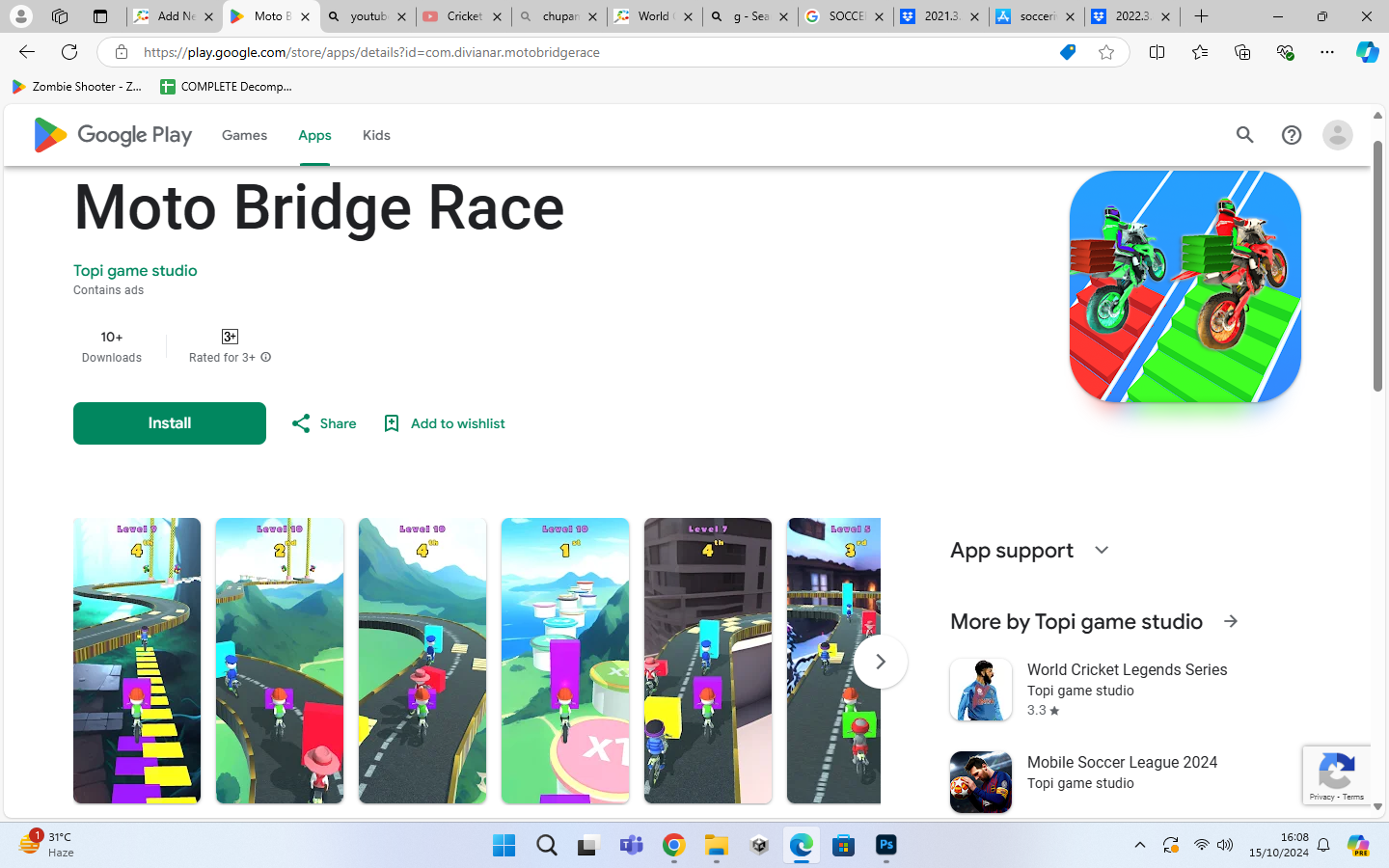Click the content rating info icon
Screen dimensions: 1389x868
click(266, 357)
